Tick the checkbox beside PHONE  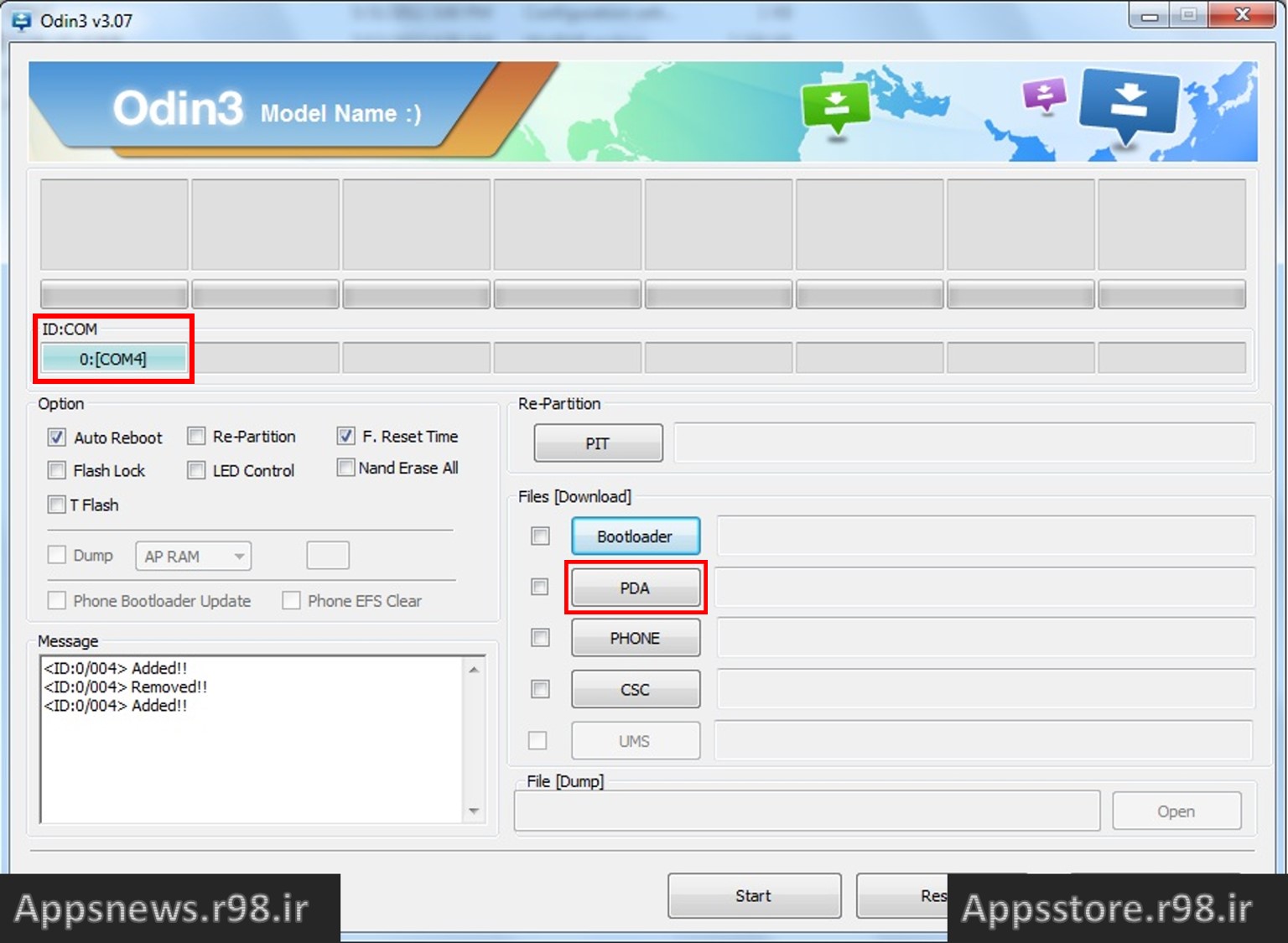pos(541,638)
